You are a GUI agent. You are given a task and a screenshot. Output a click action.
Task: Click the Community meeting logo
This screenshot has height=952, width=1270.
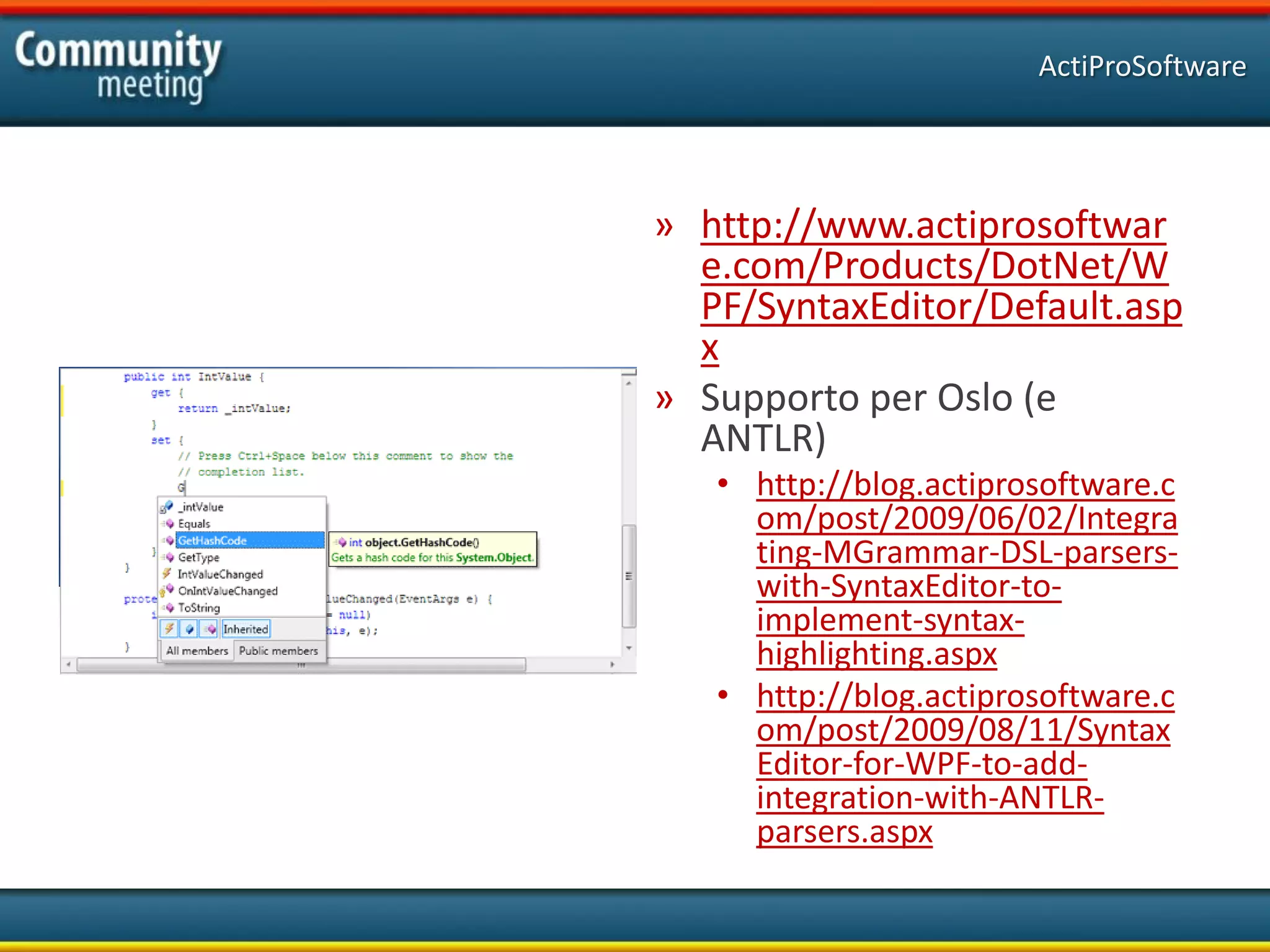[118, 66]
